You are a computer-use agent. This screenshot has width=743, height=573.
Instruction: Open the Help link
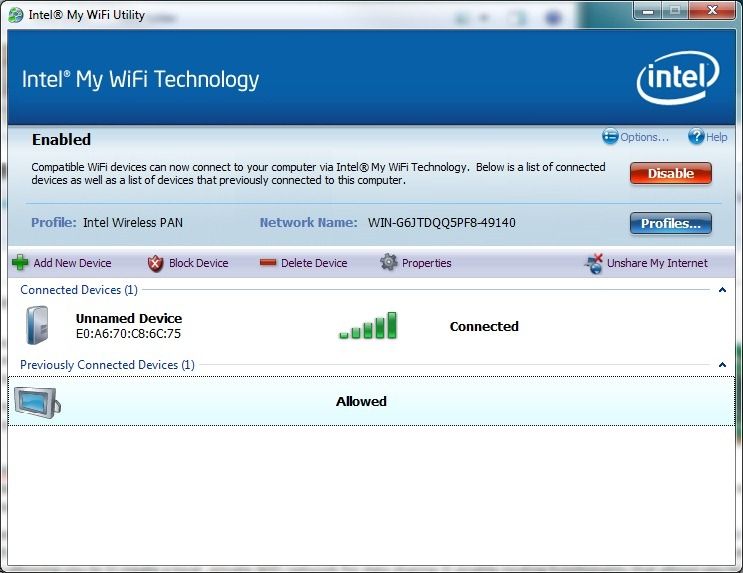716,137
